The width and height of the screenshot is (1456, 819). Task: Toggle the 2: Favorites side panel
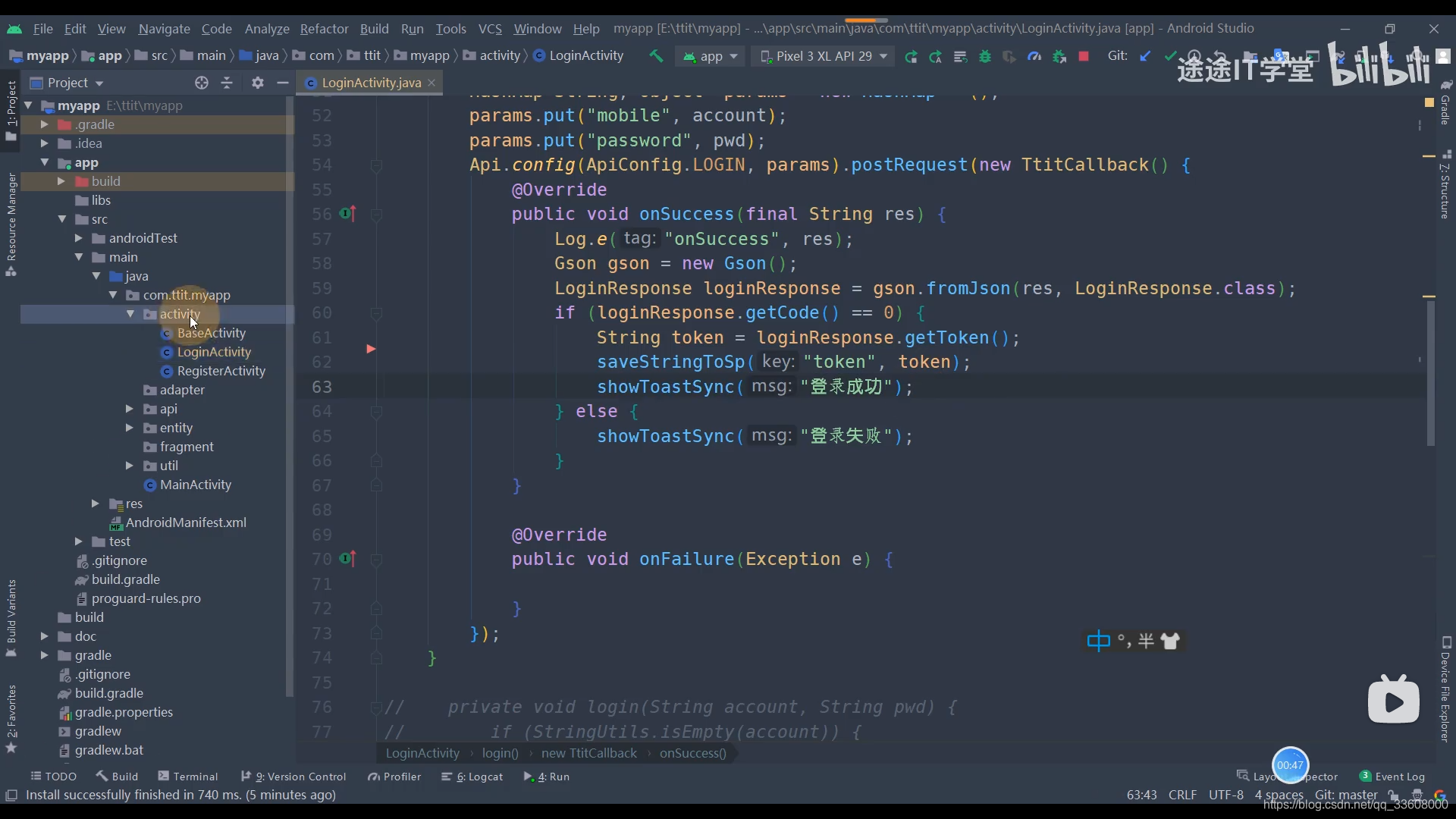click(x=11, y=718)
